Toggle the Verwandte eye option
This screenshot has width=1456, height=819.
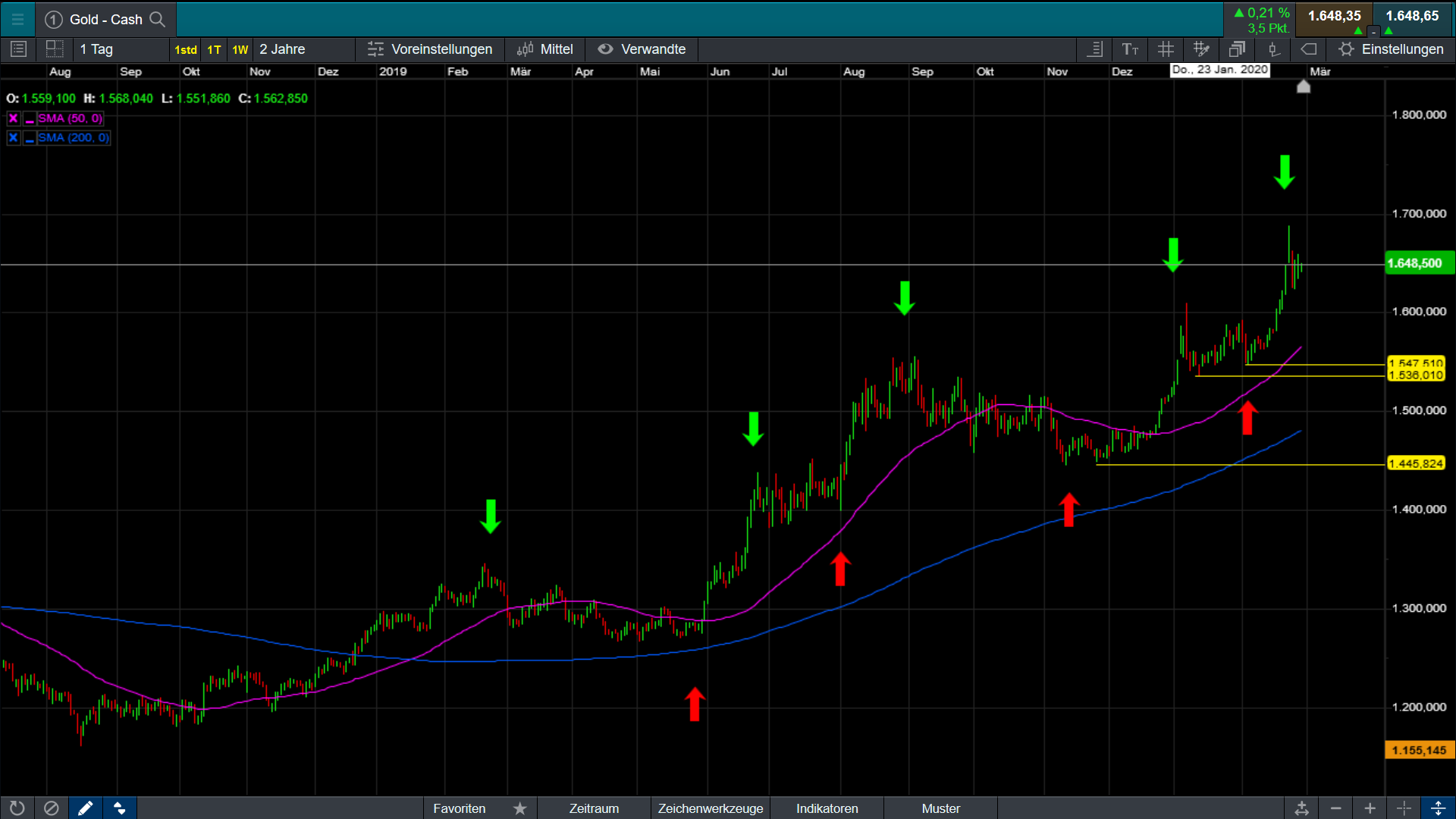click(x=642, y=49)
